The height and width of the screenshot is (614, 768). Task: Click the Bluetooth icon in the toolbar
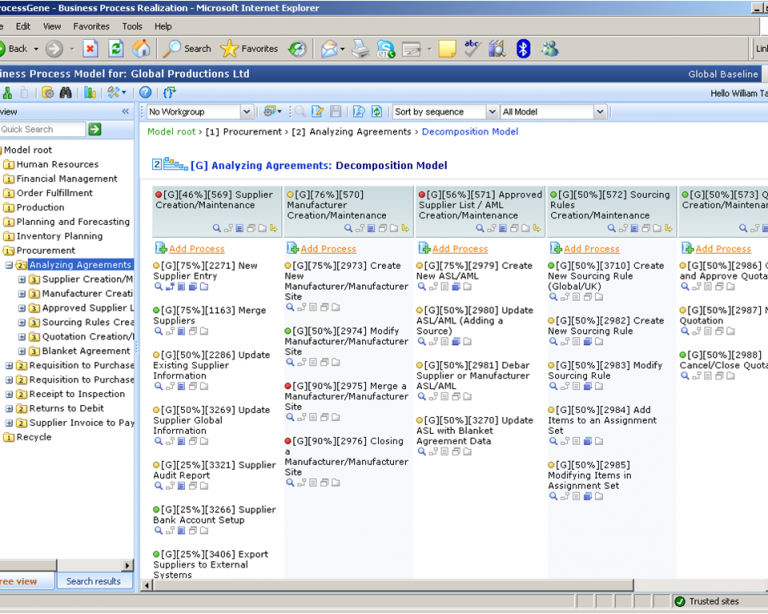coord(523,48)
